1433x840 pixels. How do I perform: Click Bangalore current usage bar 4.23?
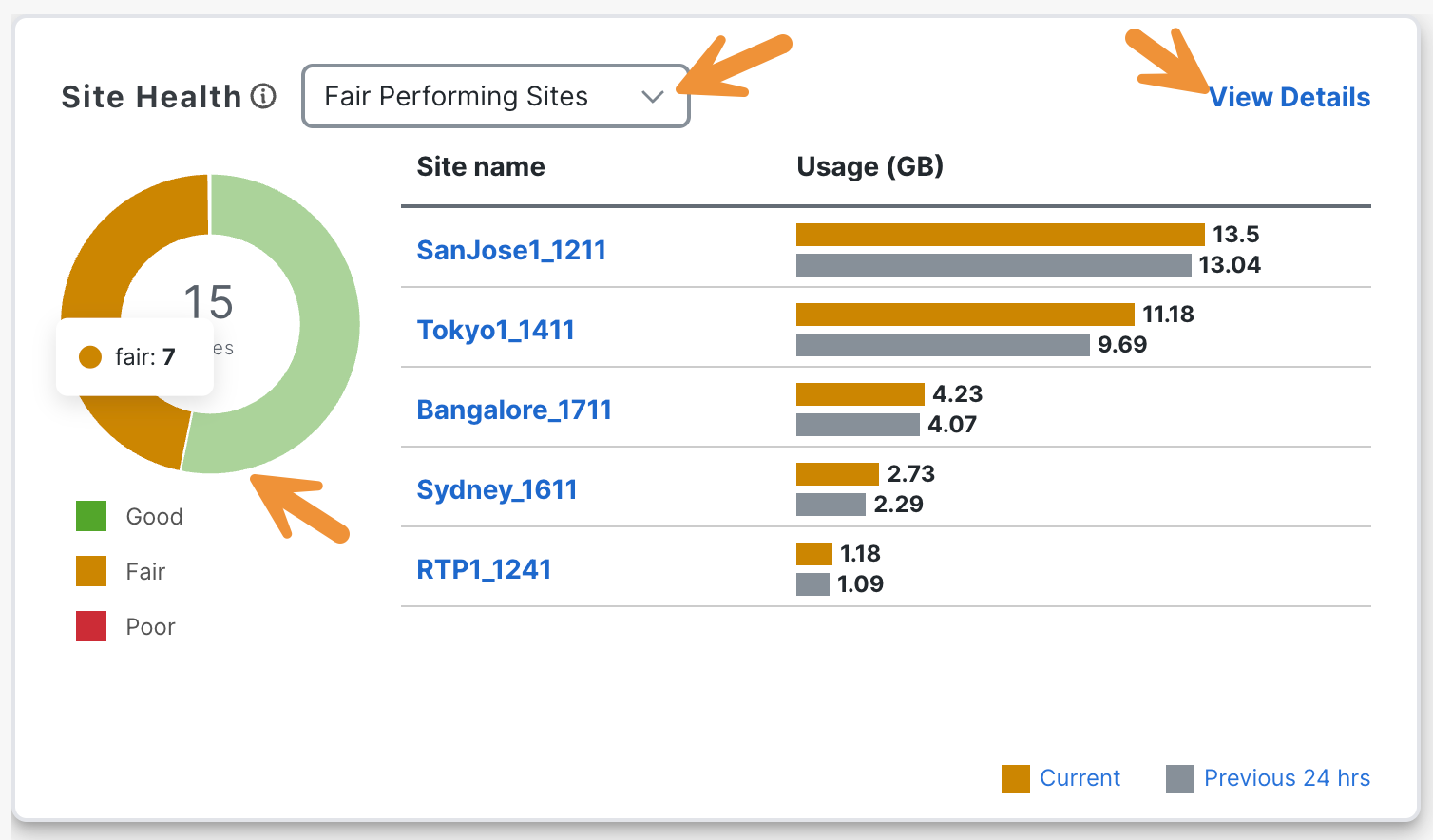860,394
